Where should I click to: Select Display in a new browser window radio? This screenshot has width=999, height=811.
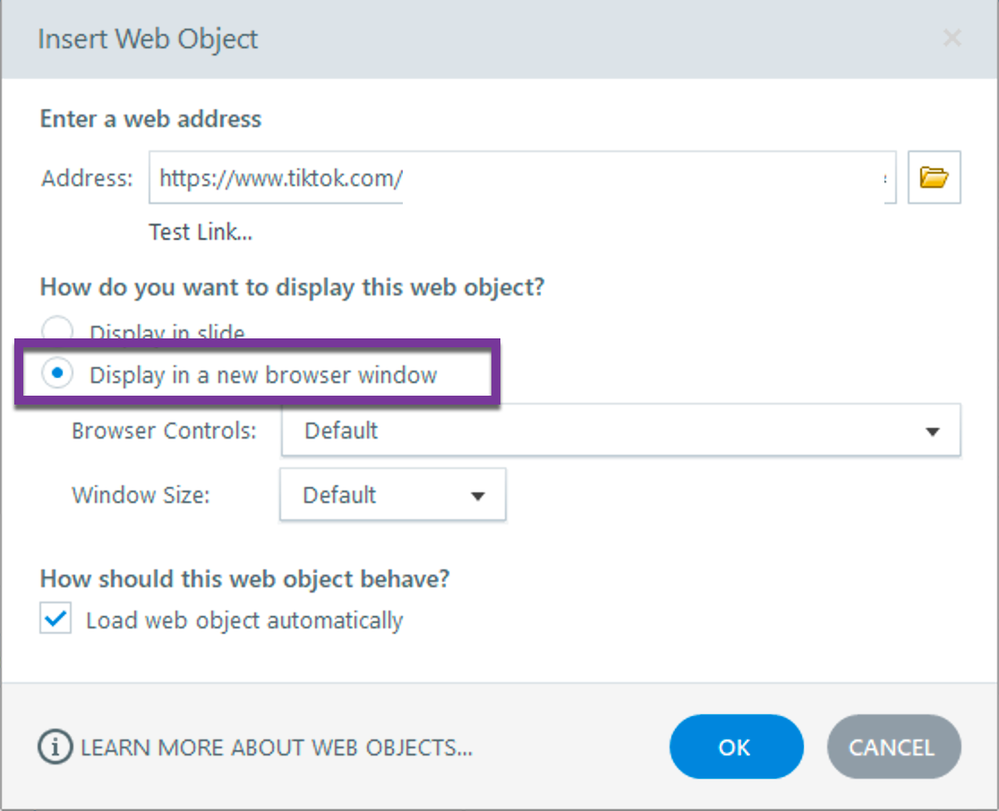click(58, 375)
